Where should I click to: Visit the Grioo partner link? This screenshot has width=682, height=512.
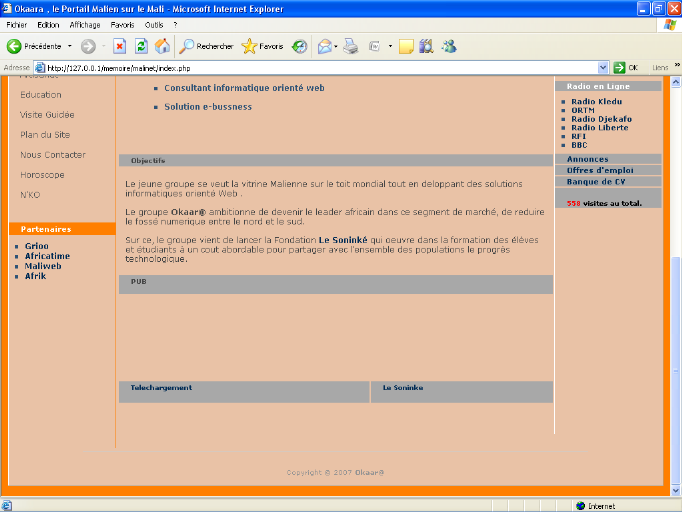point(37,246)
